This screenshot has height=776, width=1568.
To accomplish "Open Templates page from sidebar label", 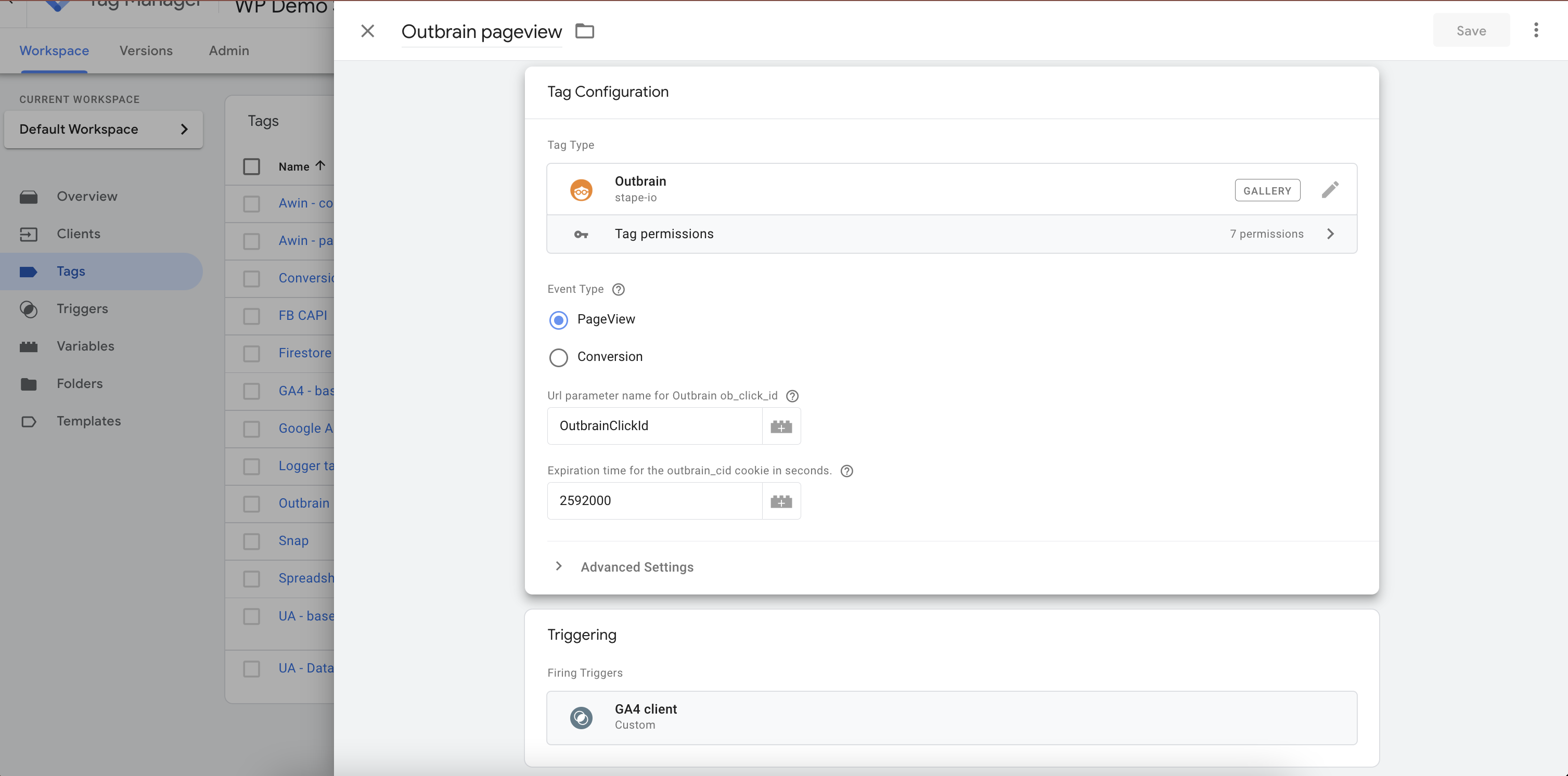I will click(89, 421).
